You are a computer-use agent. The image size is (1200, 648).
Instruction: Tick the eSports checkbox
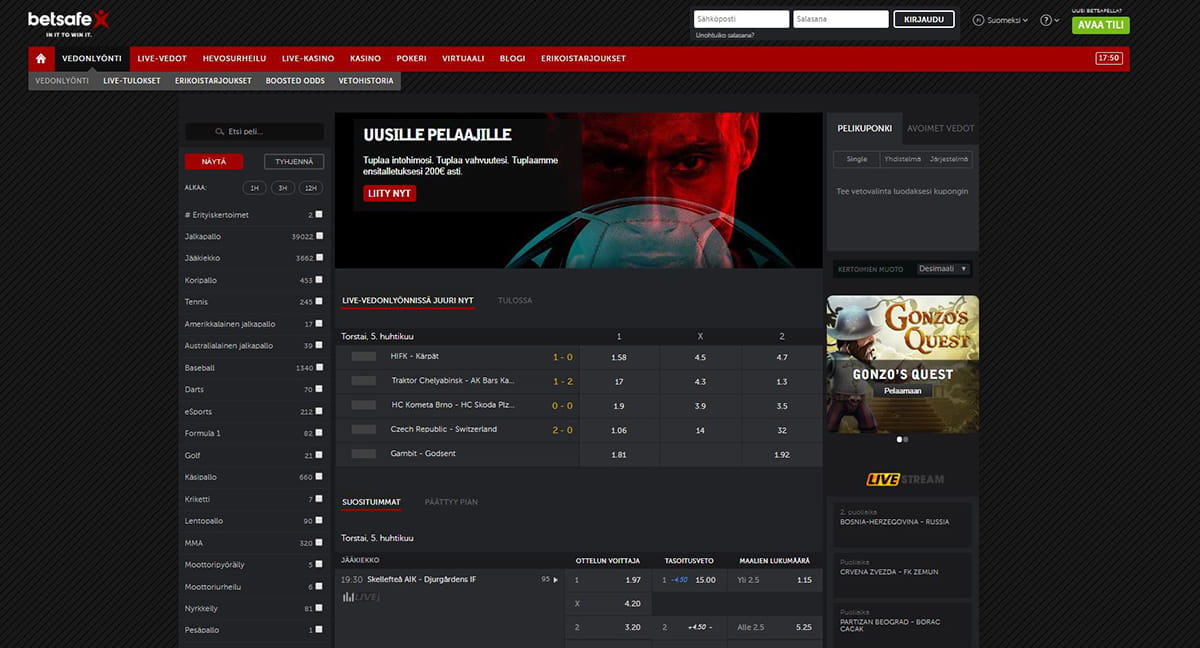click(x=319, y=411)
